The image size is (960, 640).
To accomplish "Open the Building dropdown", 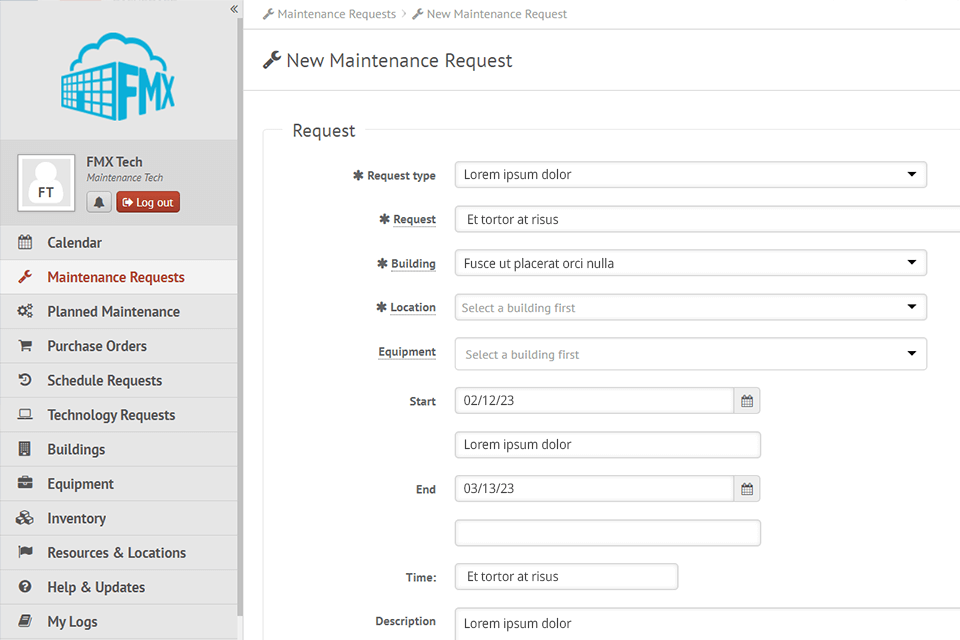I will click(690, 263).
